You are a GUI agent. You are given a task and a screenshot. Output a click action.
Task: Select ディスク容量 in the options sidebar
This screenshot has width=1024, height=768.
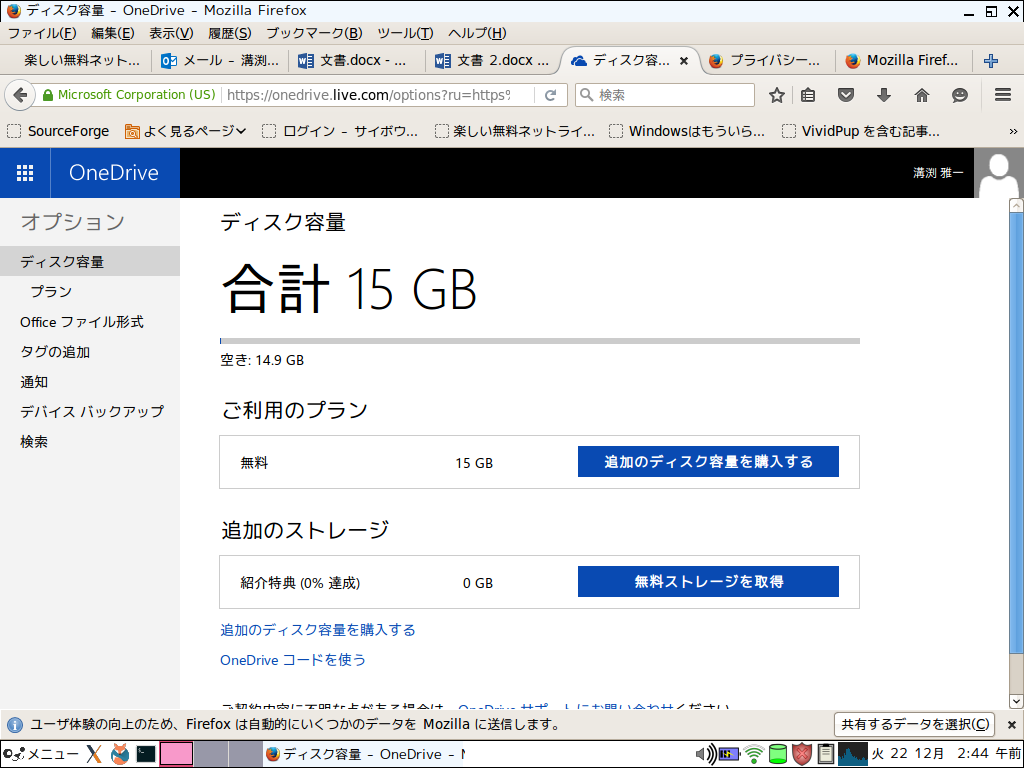coord(89,261)
